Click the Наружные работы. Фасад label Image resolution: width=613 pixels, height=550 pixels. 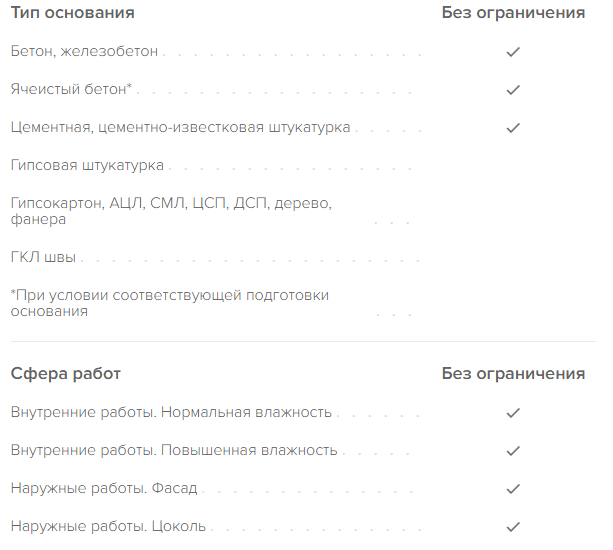[104, 488]
